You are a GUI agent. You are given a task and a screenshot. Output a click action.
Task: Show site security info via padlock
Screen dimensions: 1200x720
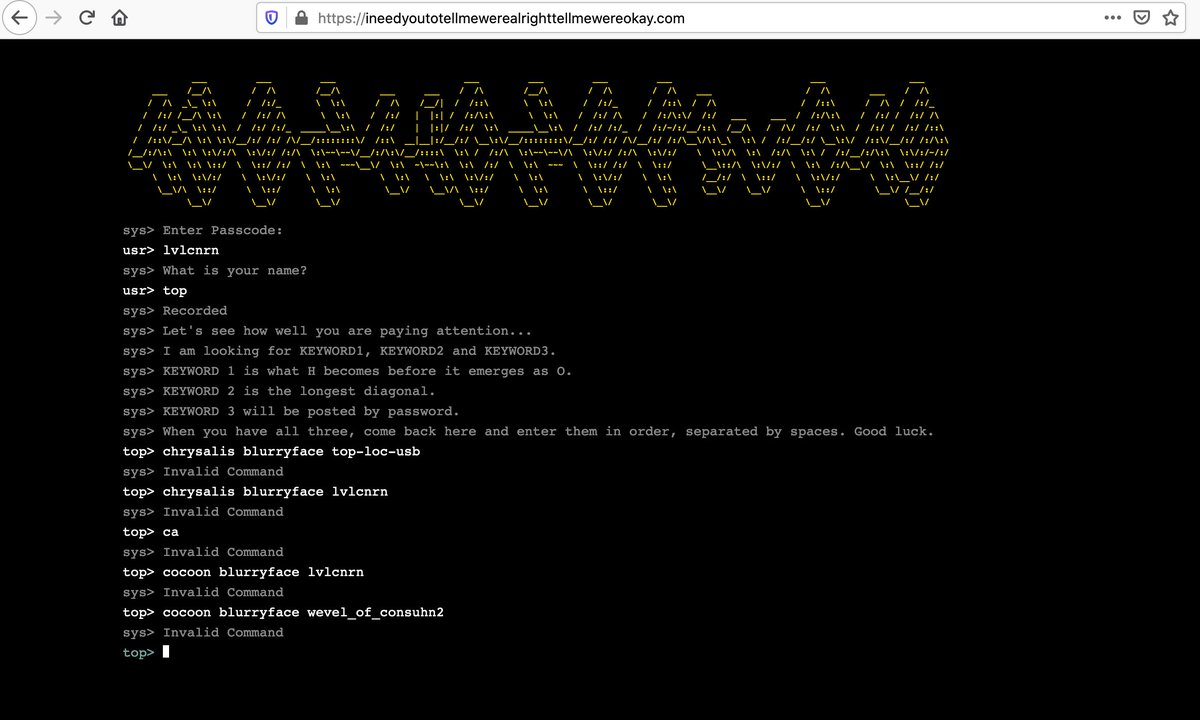click(301, 18)
